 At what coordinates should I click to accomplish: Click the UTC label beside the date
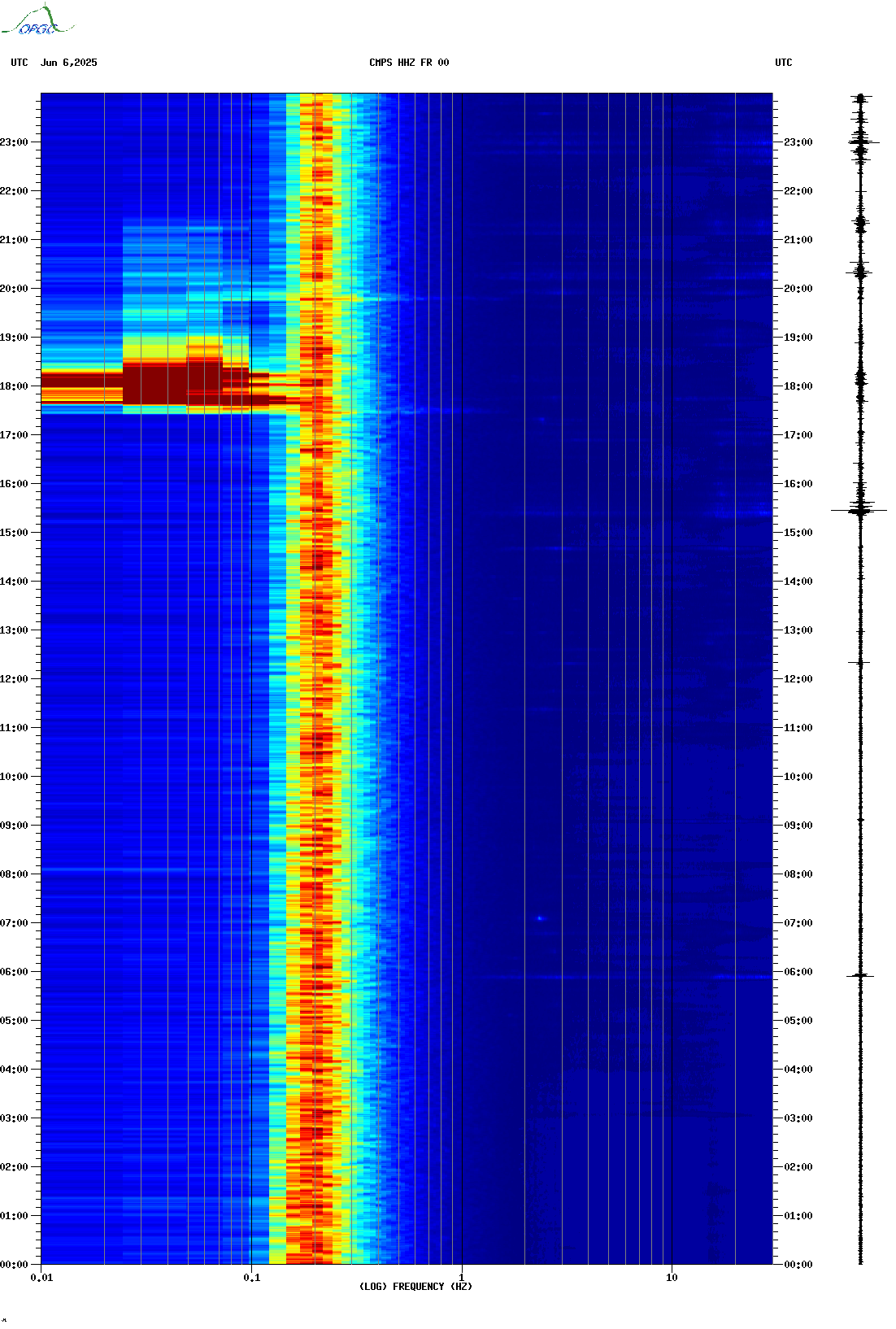pyautogui.click(x=20, y=63)
